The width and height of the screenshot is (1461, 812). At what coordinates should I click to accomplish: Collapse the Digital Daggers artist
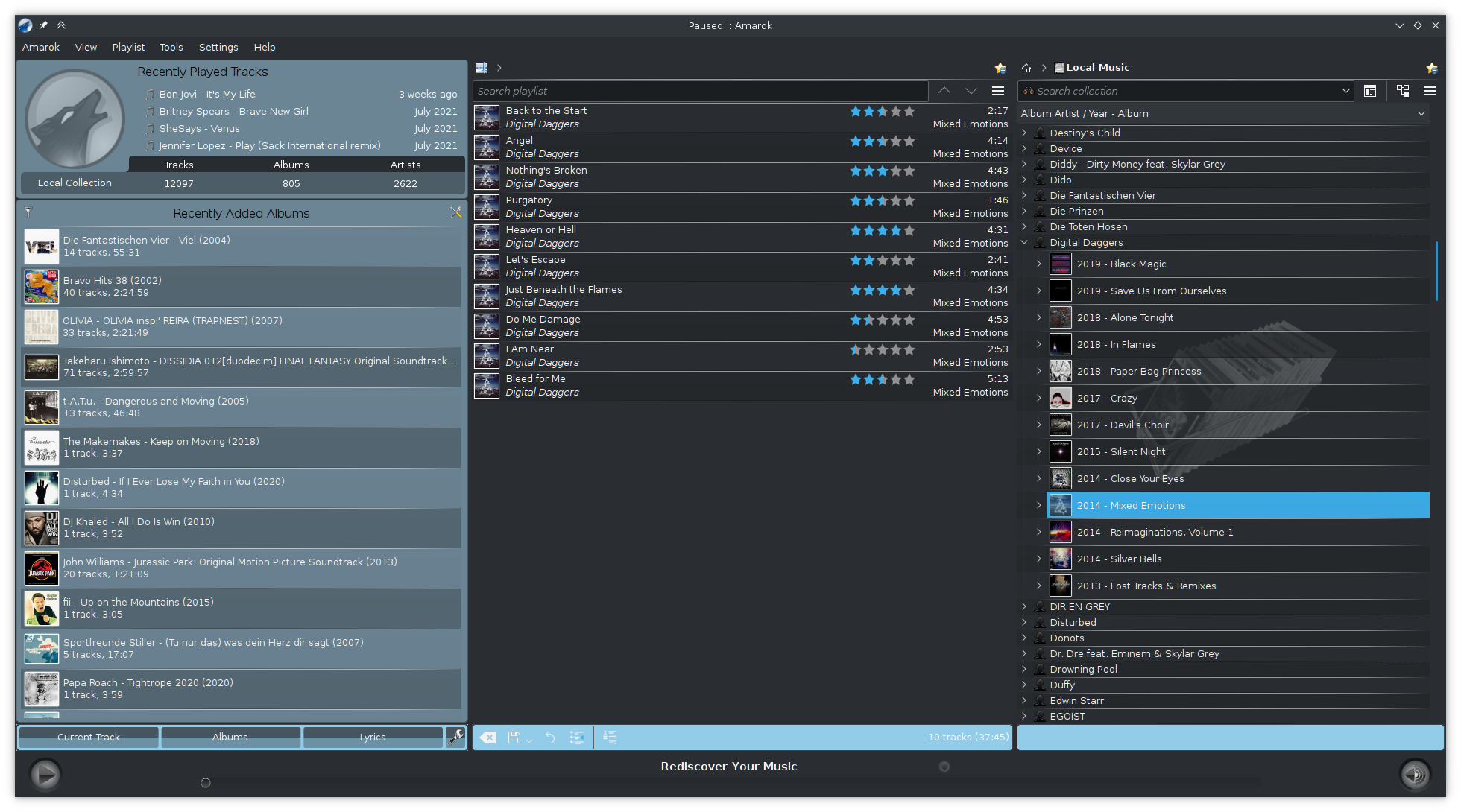tap(1024, 242)
